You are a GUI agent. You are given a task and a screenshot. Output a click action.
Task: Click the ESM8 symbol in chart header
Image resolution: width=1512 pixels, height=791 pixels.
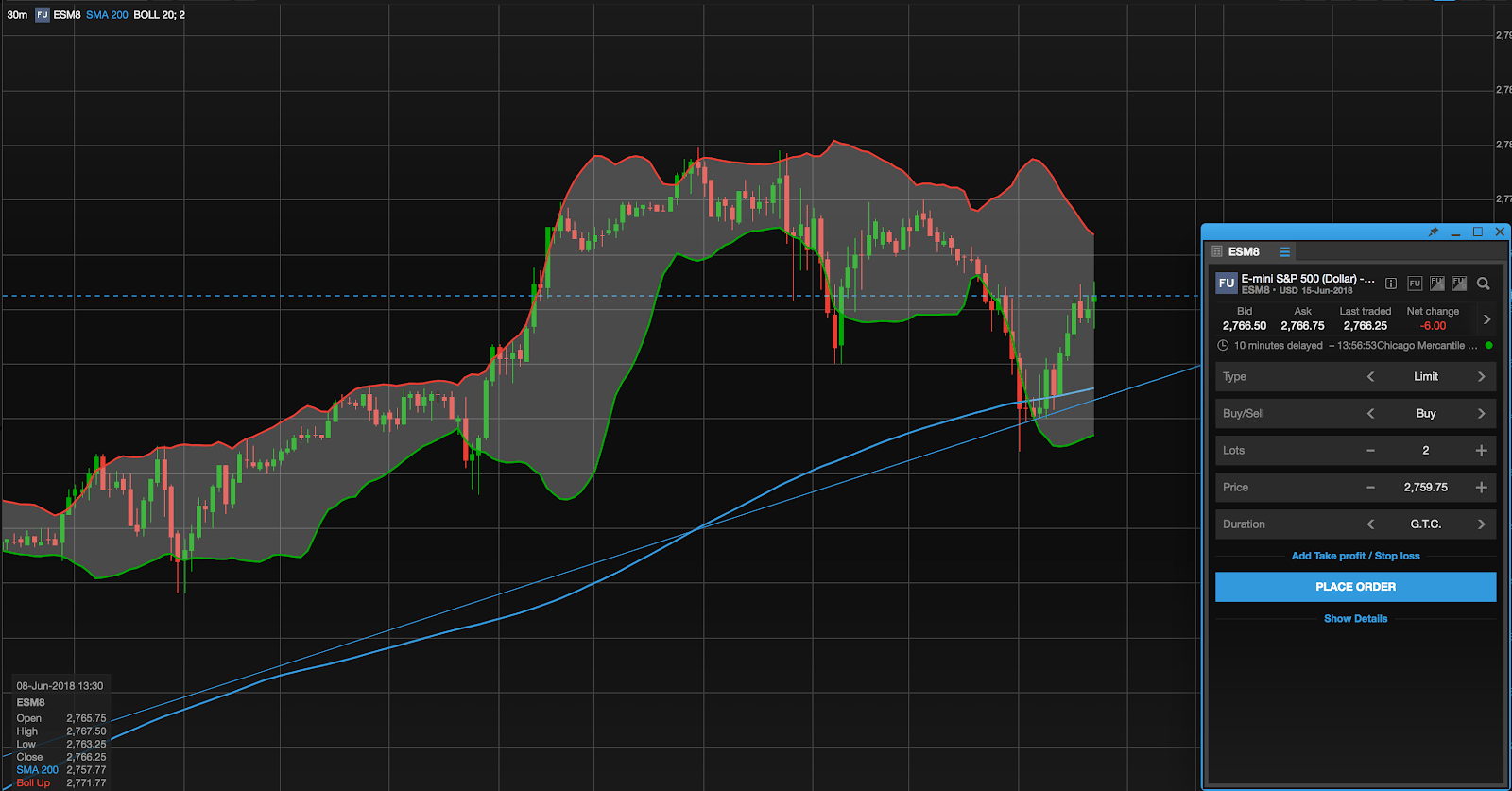(67, 15)
